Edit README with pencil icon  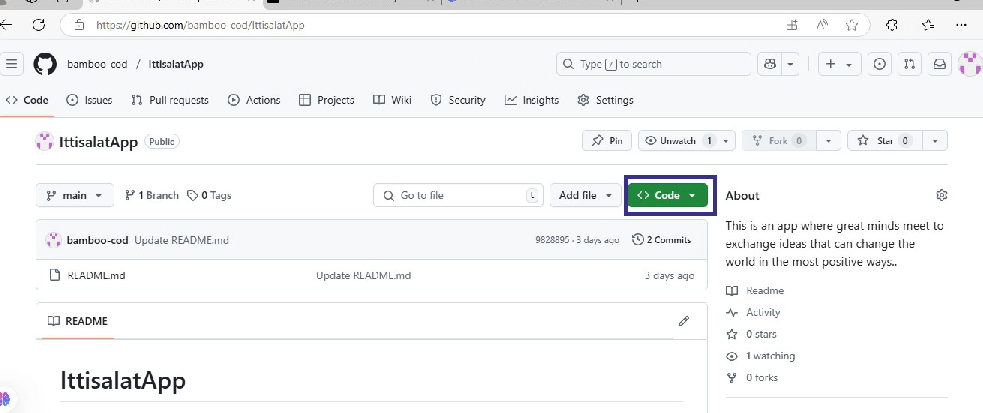coord(684,321)
